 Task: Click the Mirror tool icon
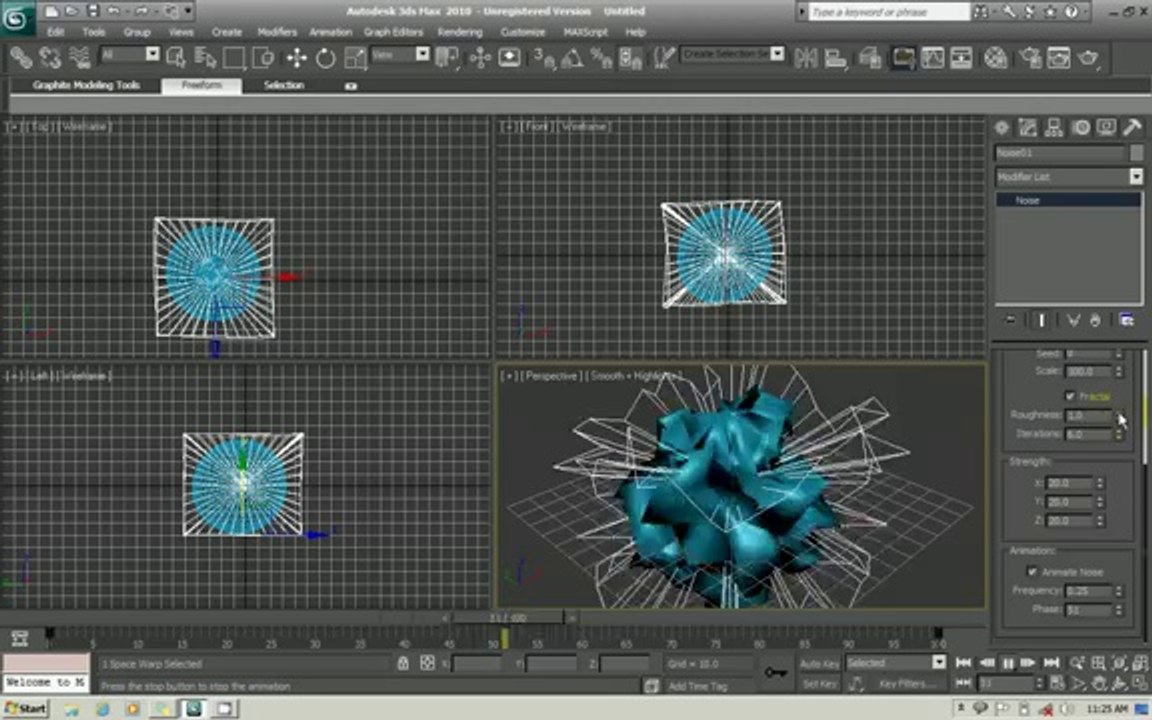pos(806,57)
